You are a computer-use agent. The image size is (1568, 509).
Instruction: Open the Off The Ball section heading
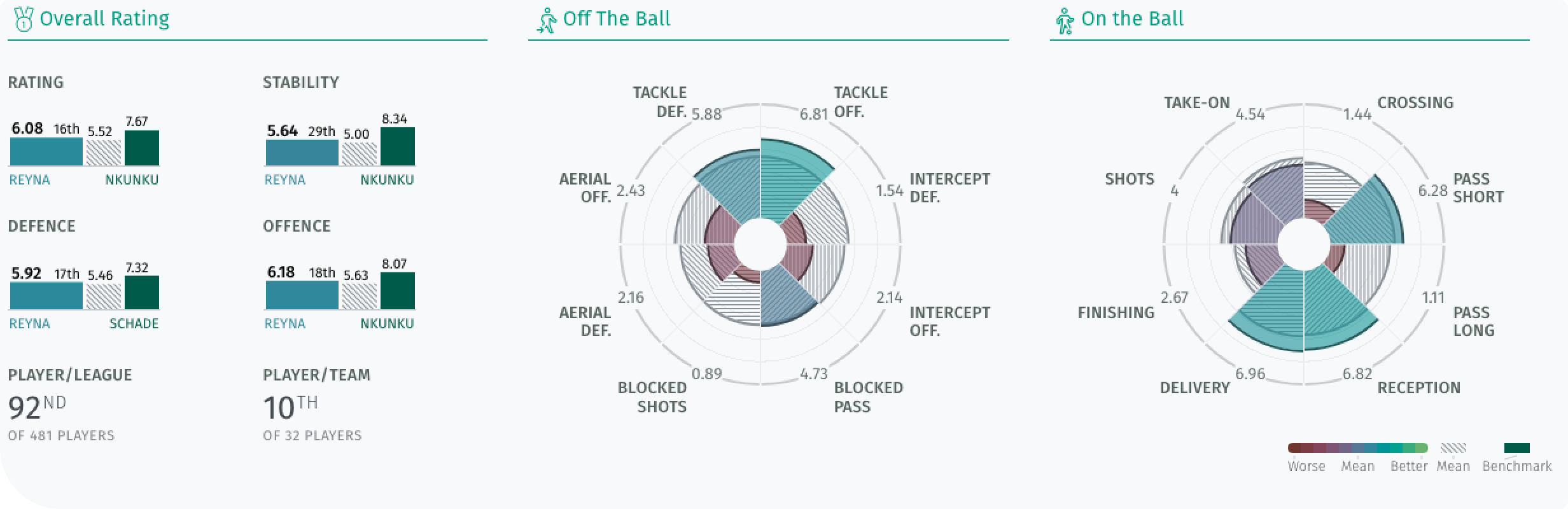tap(617, 19)
